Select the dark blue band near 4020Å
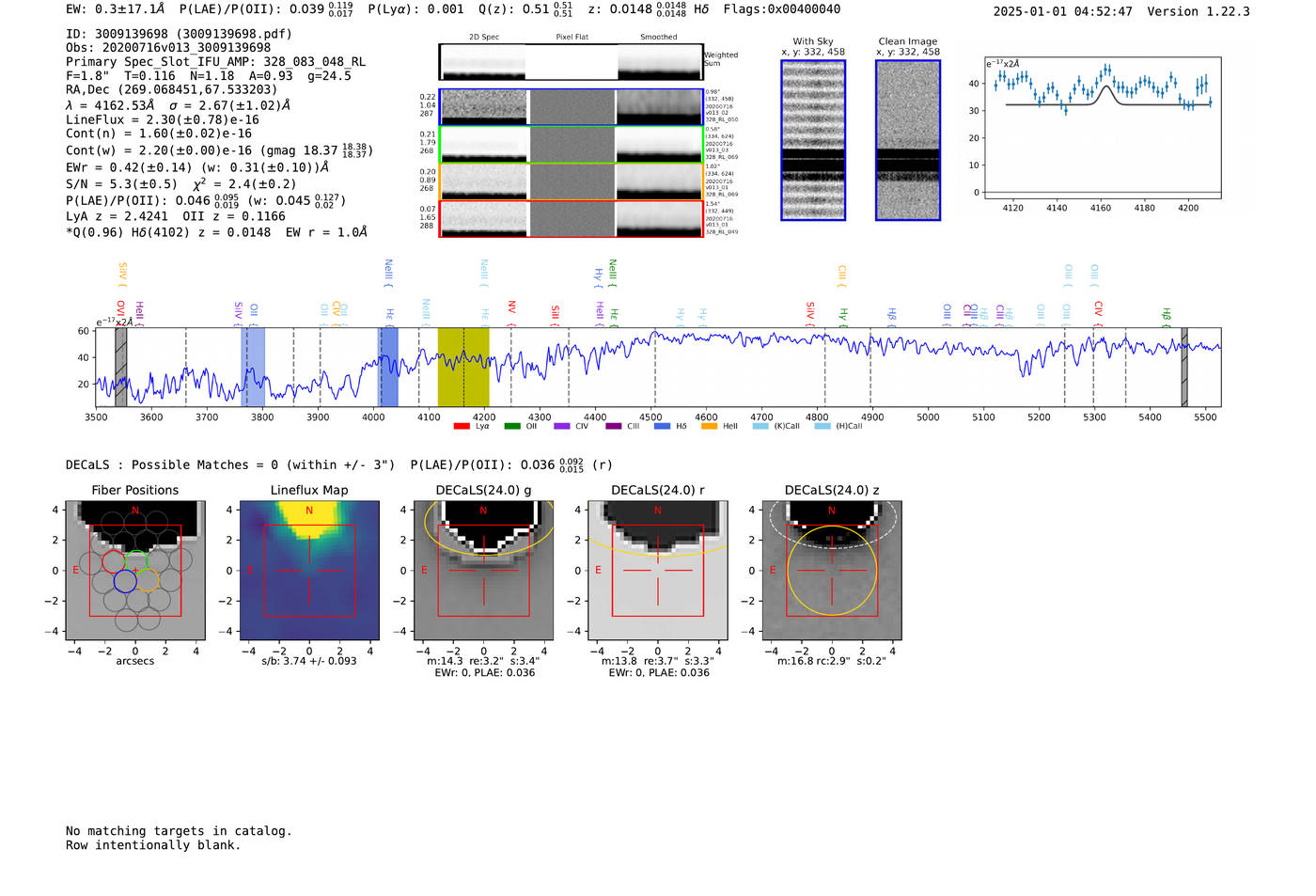The height and width of the screenshot is (896, 1316). click(388, 368)
